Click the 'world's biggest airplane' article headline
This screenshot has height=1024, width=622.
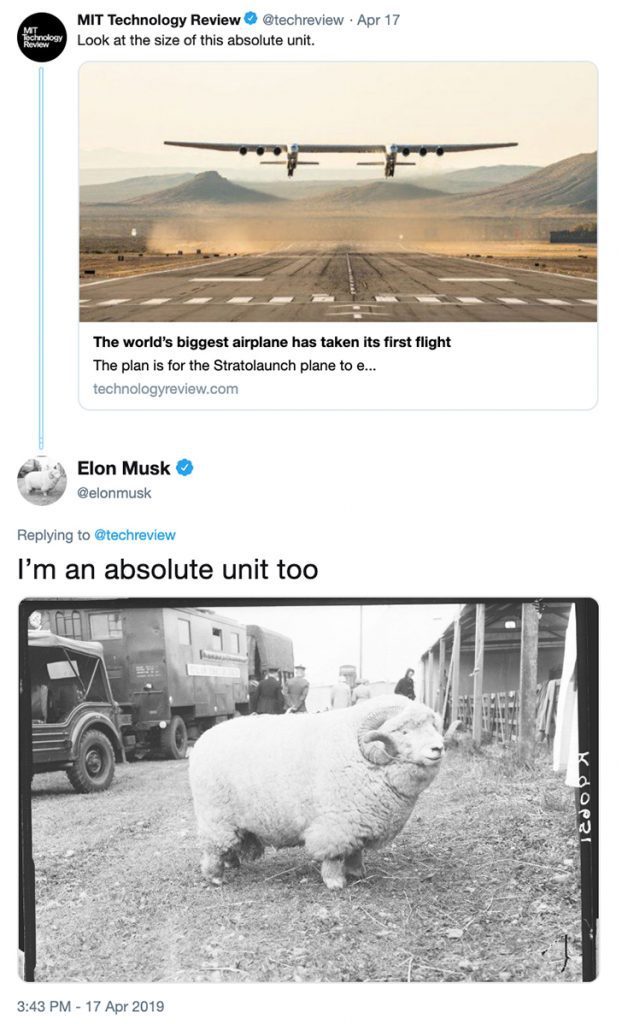pyautogui.click(x=272, y=342)
